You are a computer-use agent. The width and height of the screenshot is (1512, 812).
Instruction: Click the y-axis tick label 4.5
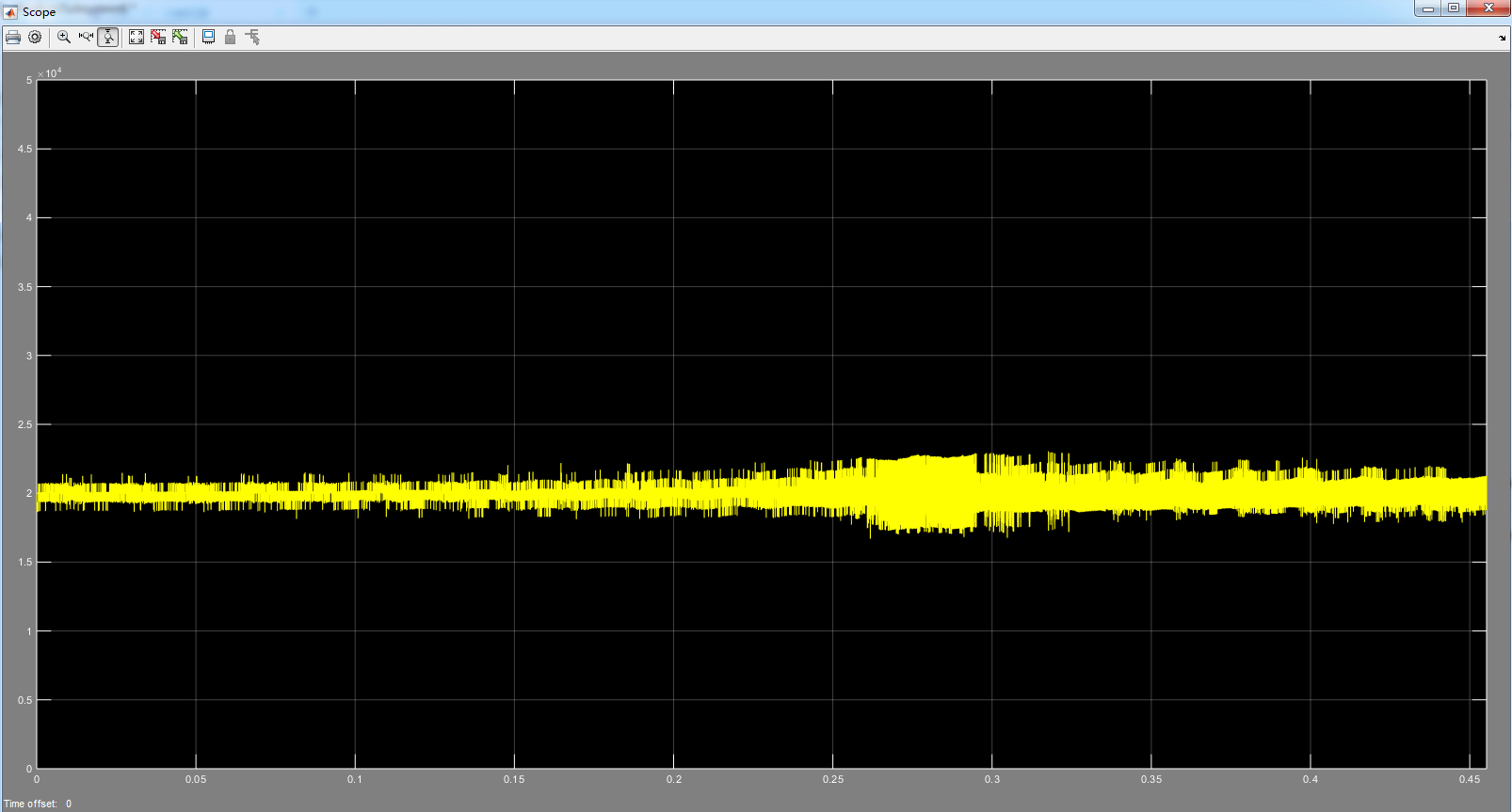click(24, 149)
